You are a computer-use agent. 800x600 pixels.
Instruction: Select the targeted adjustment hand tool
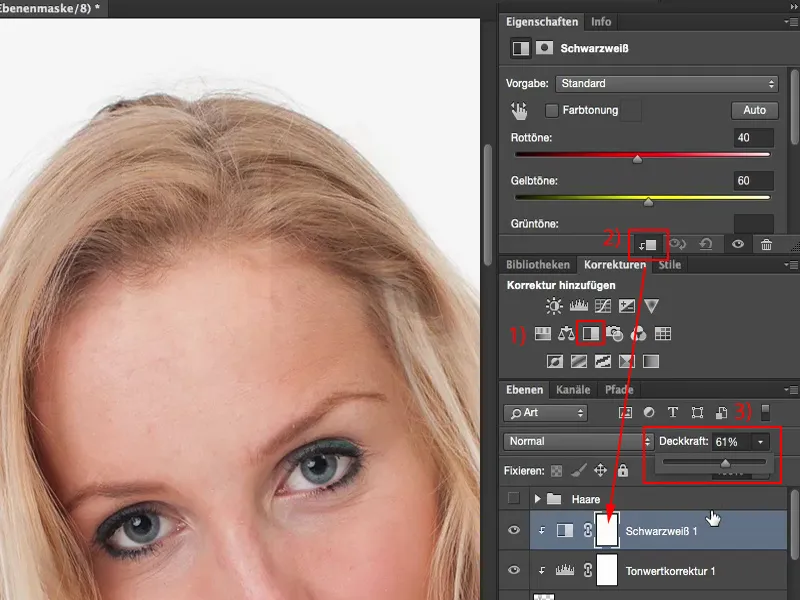coord(519,111)
